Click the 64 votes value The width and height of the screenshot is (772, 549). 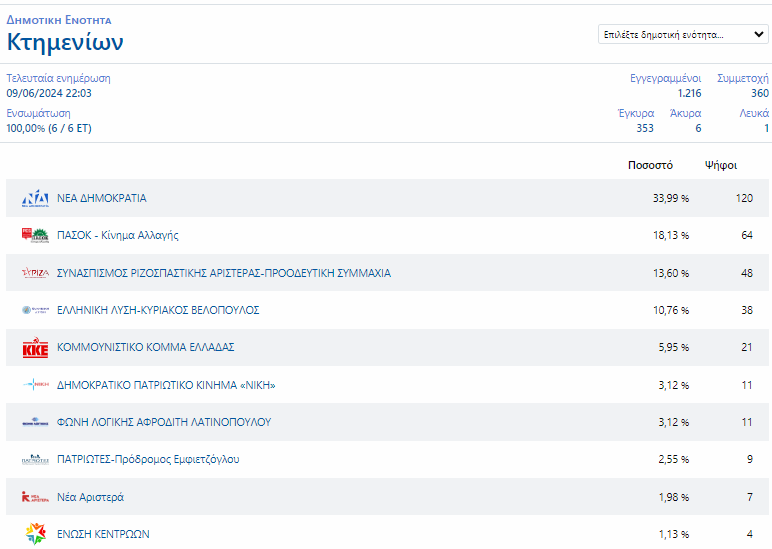click(747, 235)
